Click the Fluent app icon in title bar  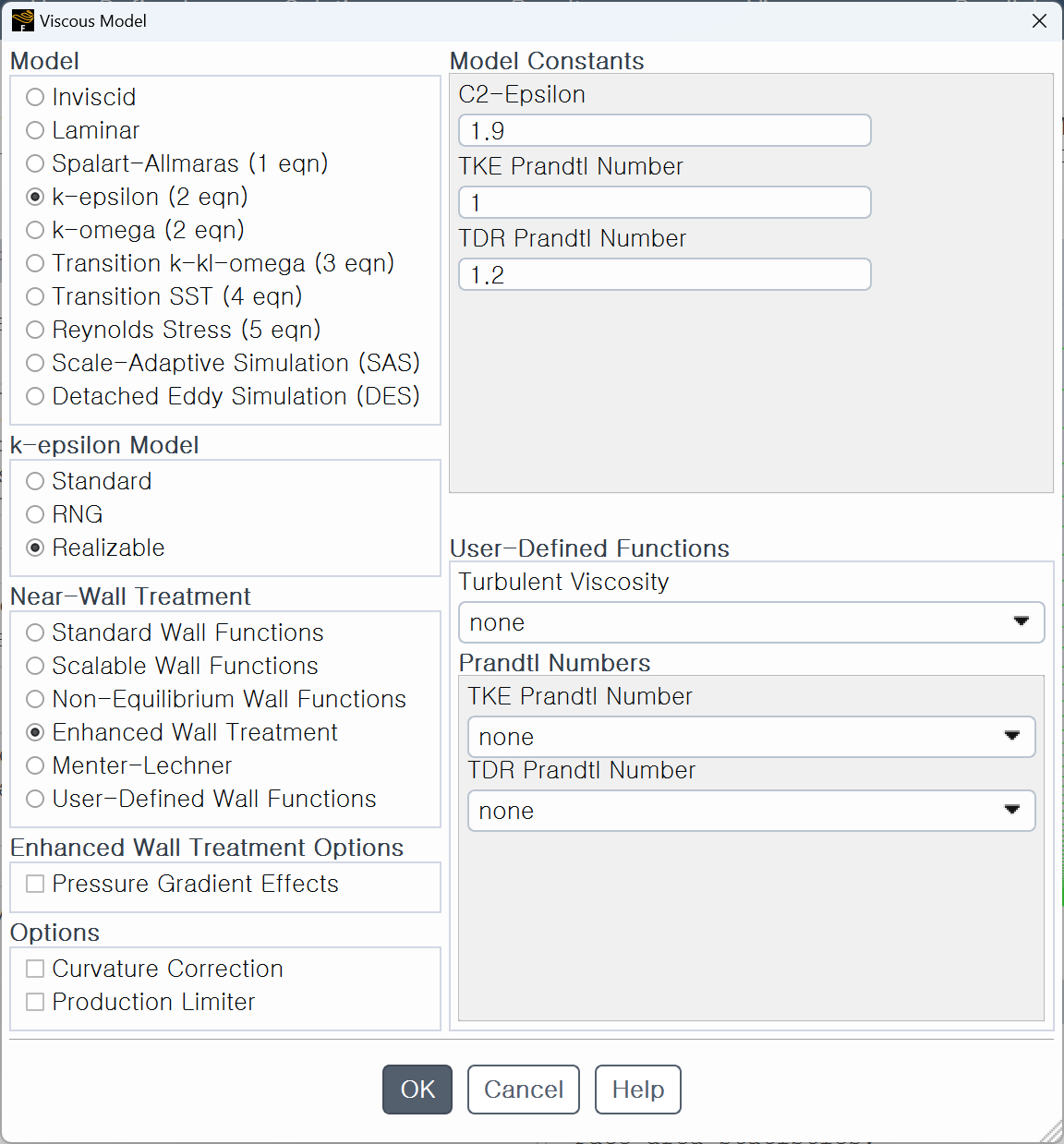(x=22, y=20)
